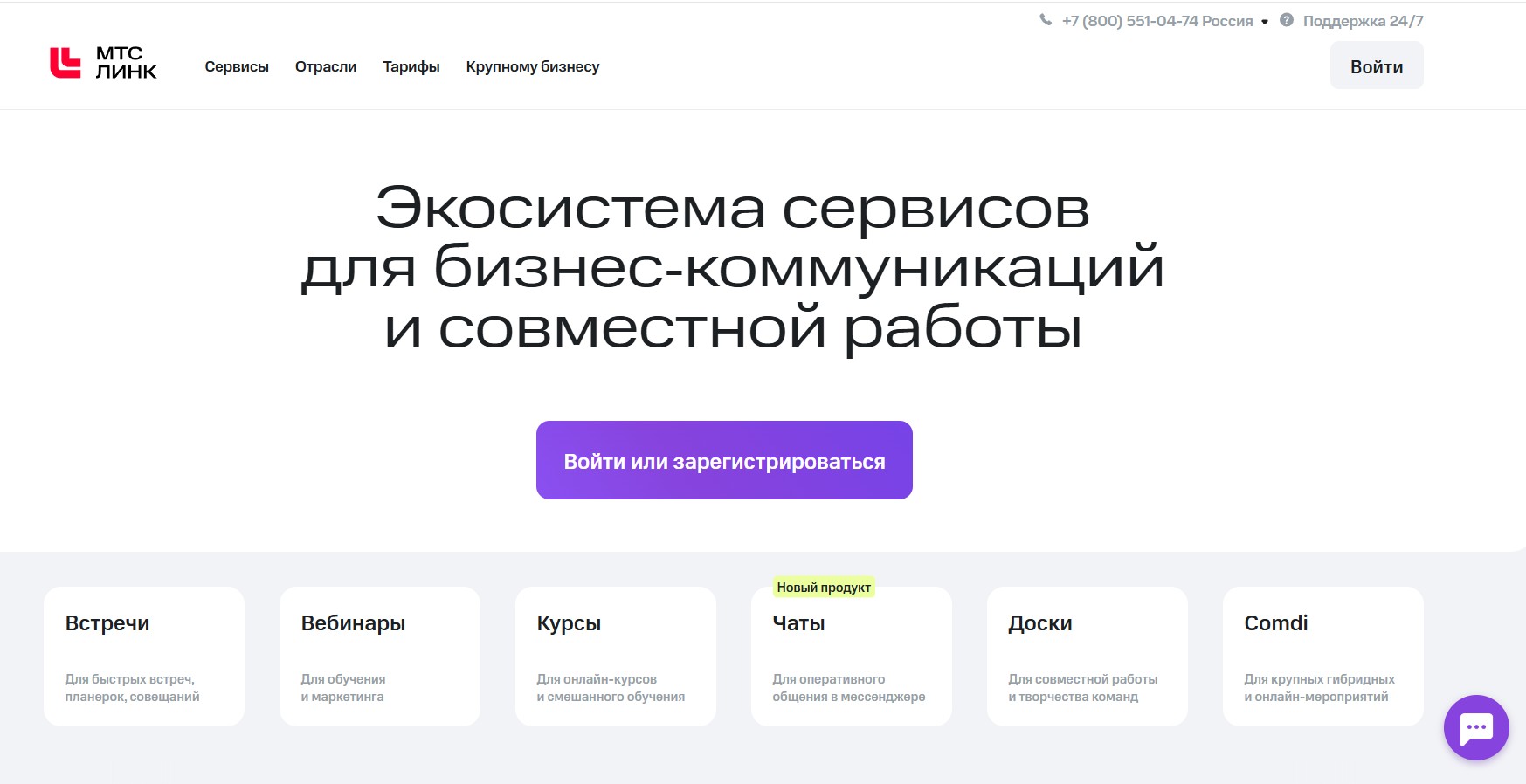Expand the Россия country dropdown arrow
The width and height of the screenshot is (1526, 784).
1265,22
